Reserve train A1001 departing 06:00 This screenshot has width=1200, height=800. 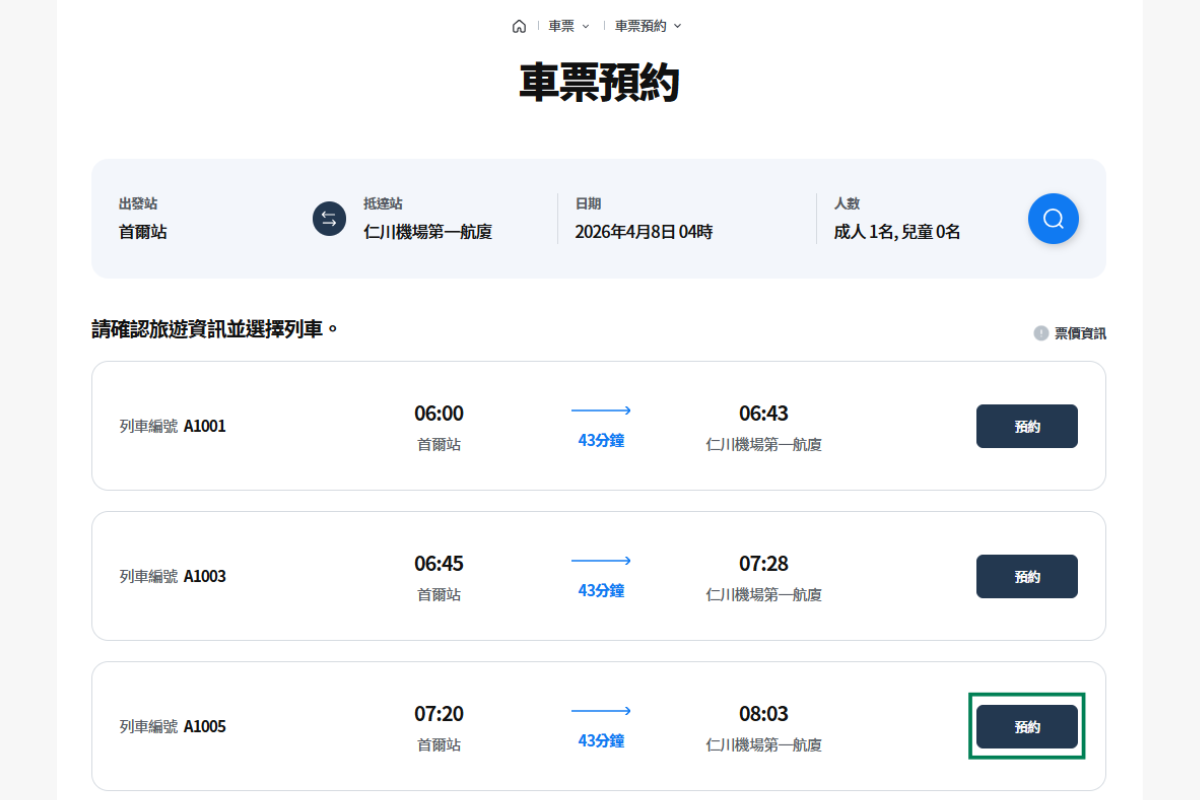coord(1026,426)
